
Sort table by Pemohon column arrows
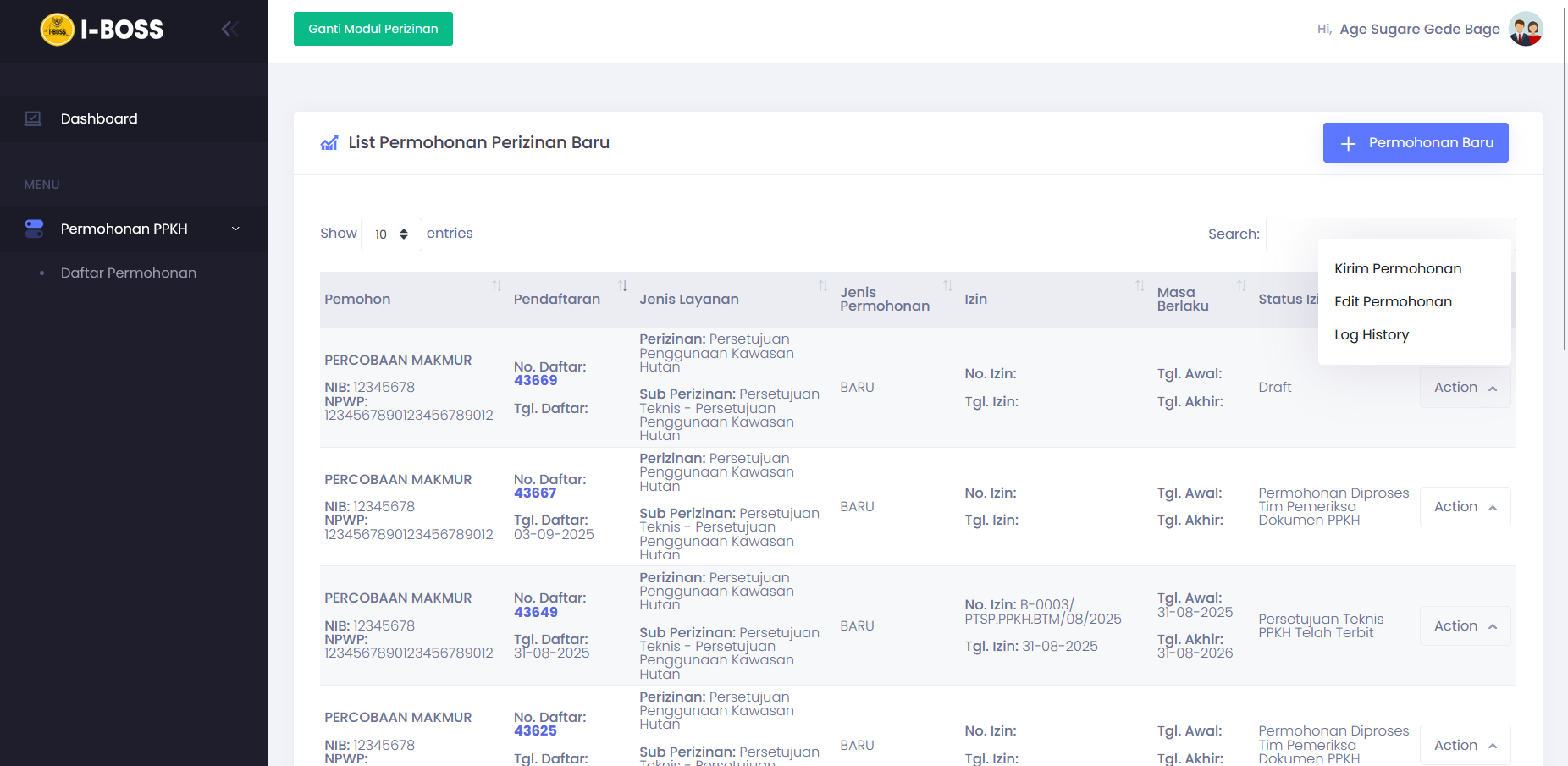(496, 286)
